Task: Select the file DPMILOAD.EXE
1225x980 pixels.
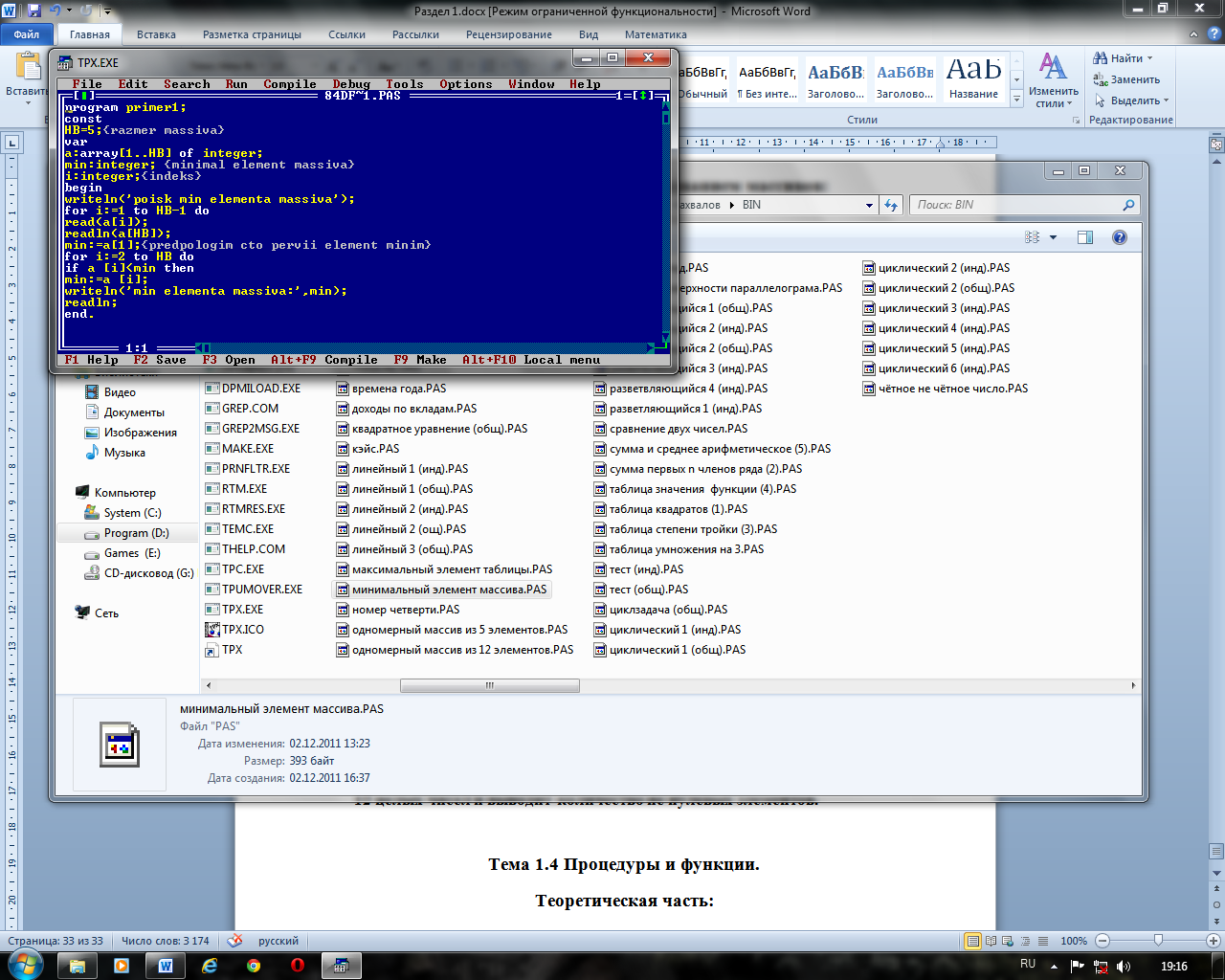Action: point(253,389)
